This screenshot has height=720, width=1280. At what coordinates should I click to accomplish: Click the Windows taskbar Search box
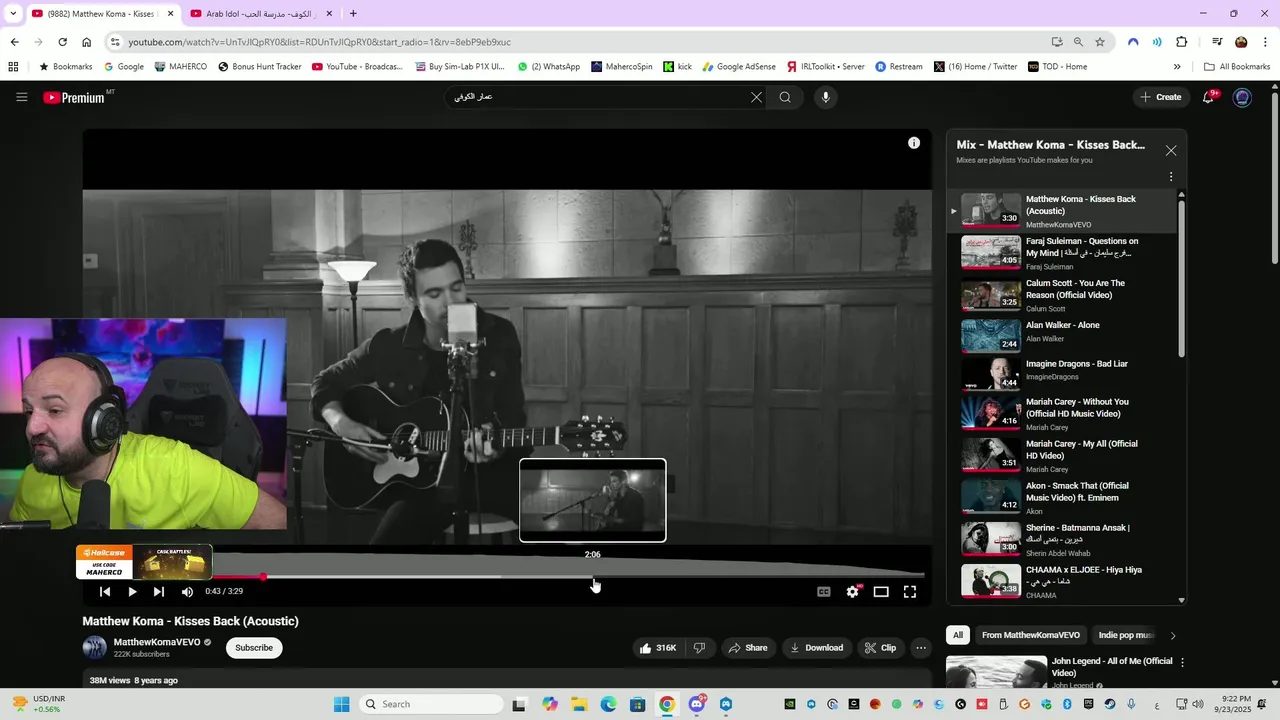coord(431,704)
